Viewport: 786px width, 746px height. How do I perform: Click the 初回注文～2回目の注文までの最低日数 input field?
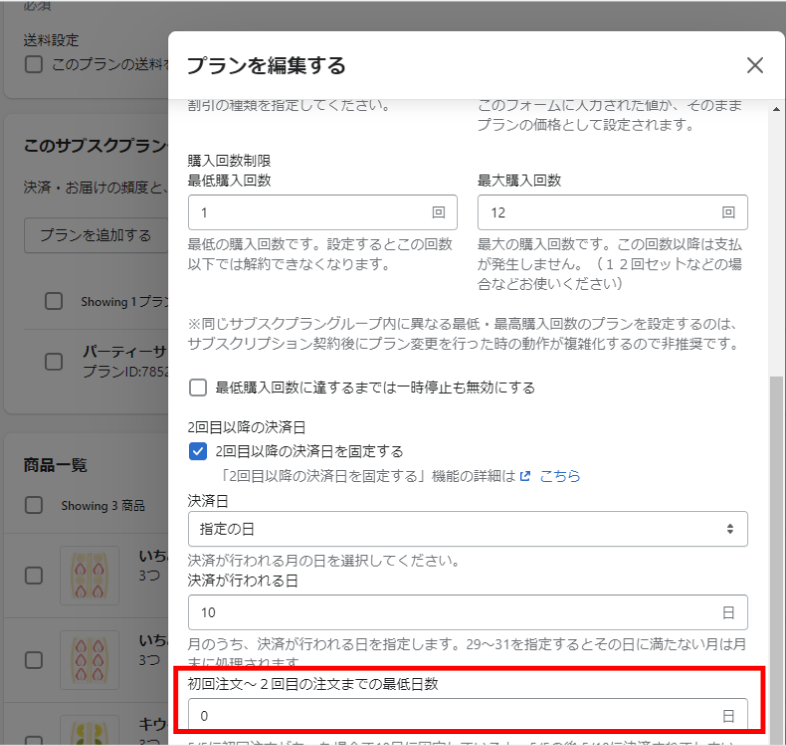click(x=468, y=715)
